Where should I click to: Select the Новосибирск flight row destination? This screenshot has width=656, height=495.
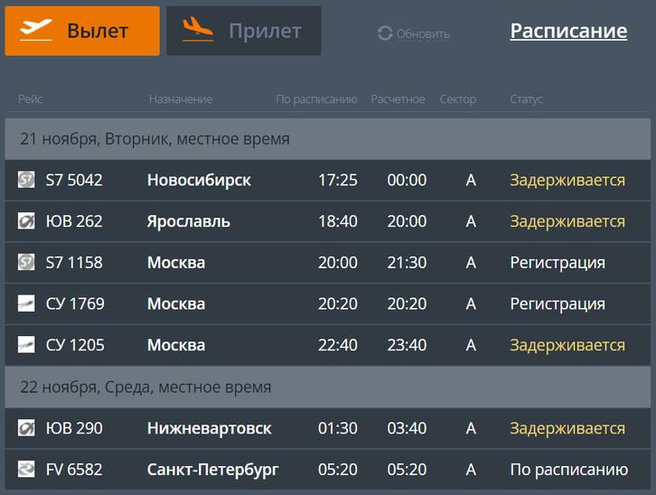click(198, 180)
